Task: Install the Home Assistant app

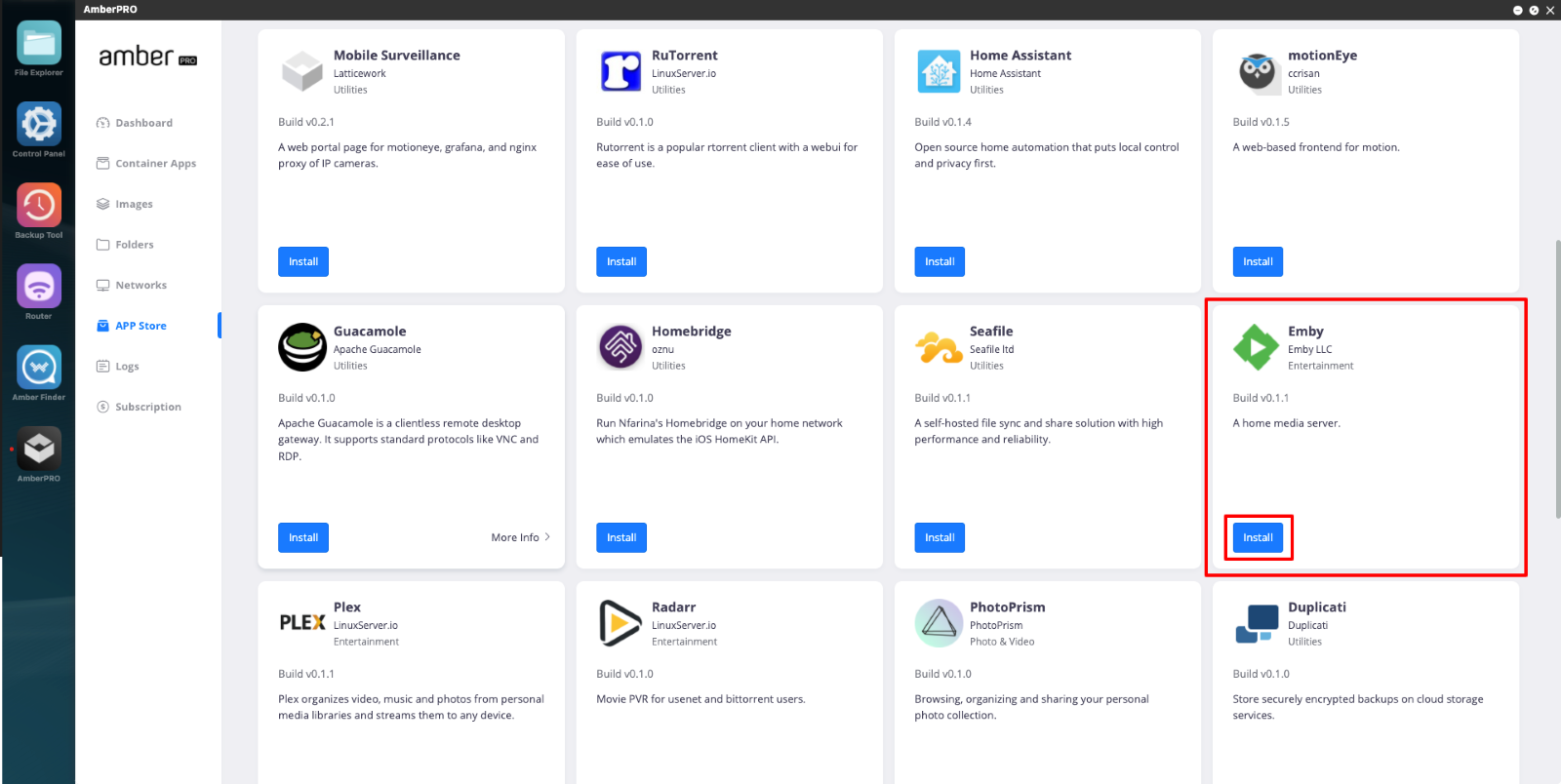Action: coord(940,261)
